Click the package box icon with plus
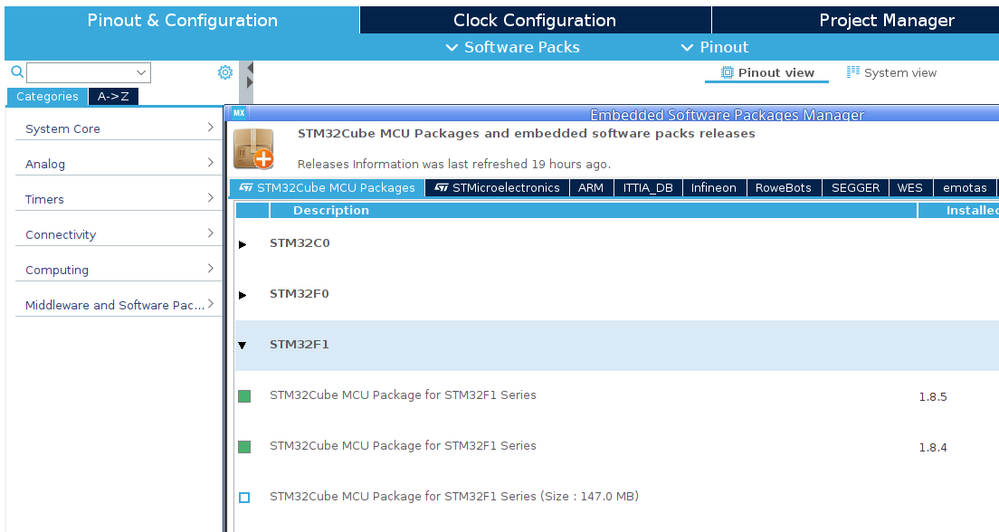This screenshot has height=532, width=999. coord(254,149)
